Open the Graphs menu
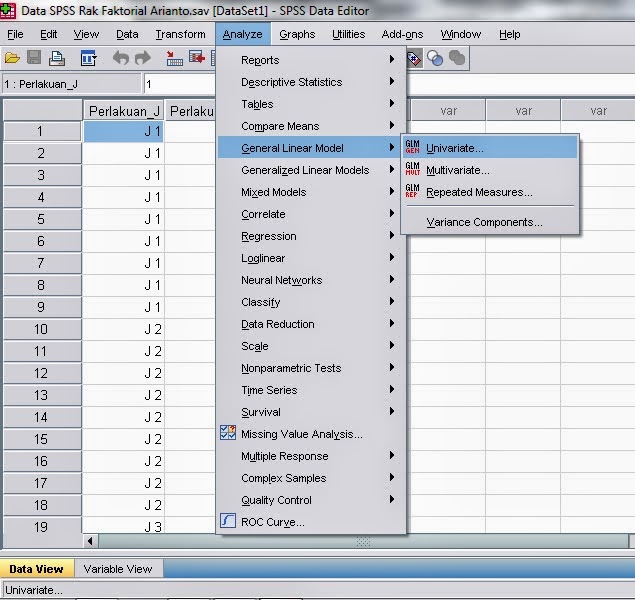Screen dimensions: 635x600 coord(297,34)
